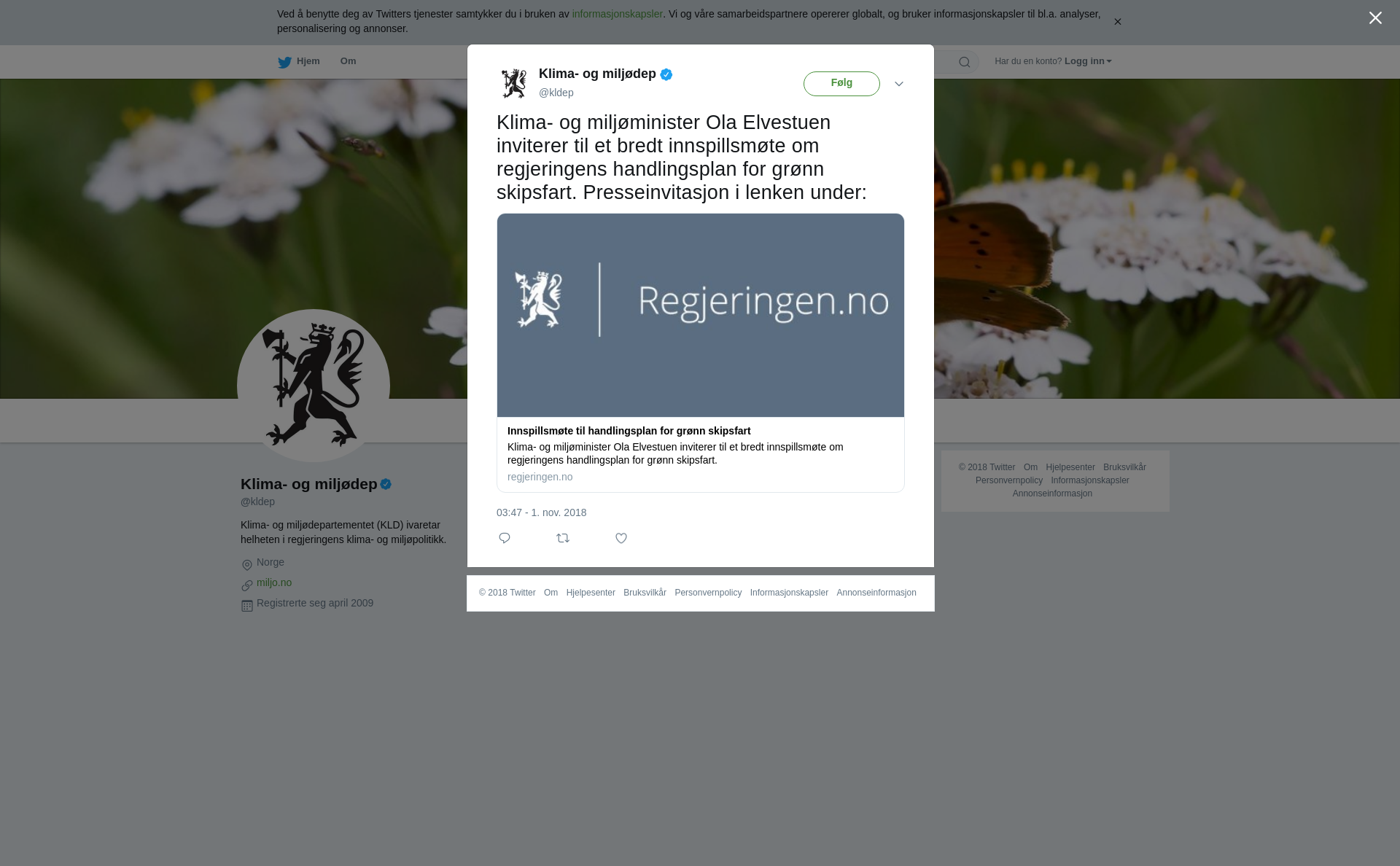1400x866 pixels.
Task: Like the tweet with the heart icon
Action: (x=621, y=538)
